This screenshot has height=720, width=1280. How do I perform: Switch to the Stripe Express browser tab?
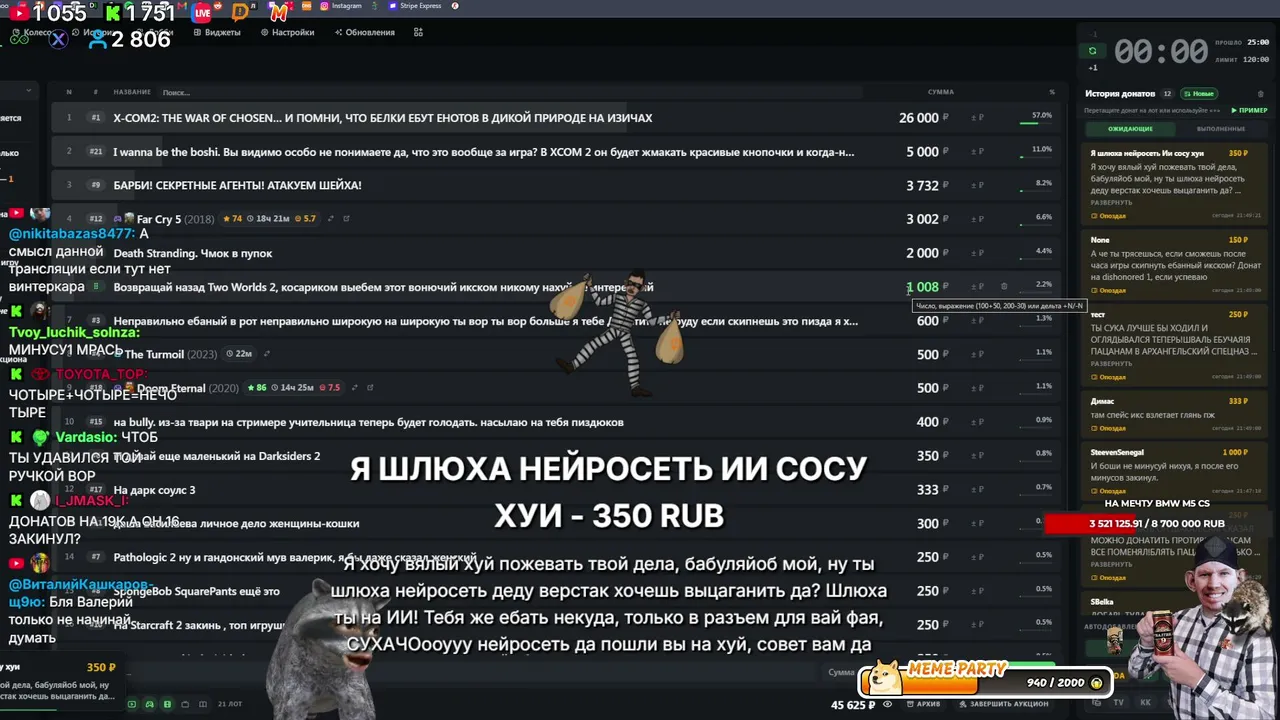coord(415,6)
